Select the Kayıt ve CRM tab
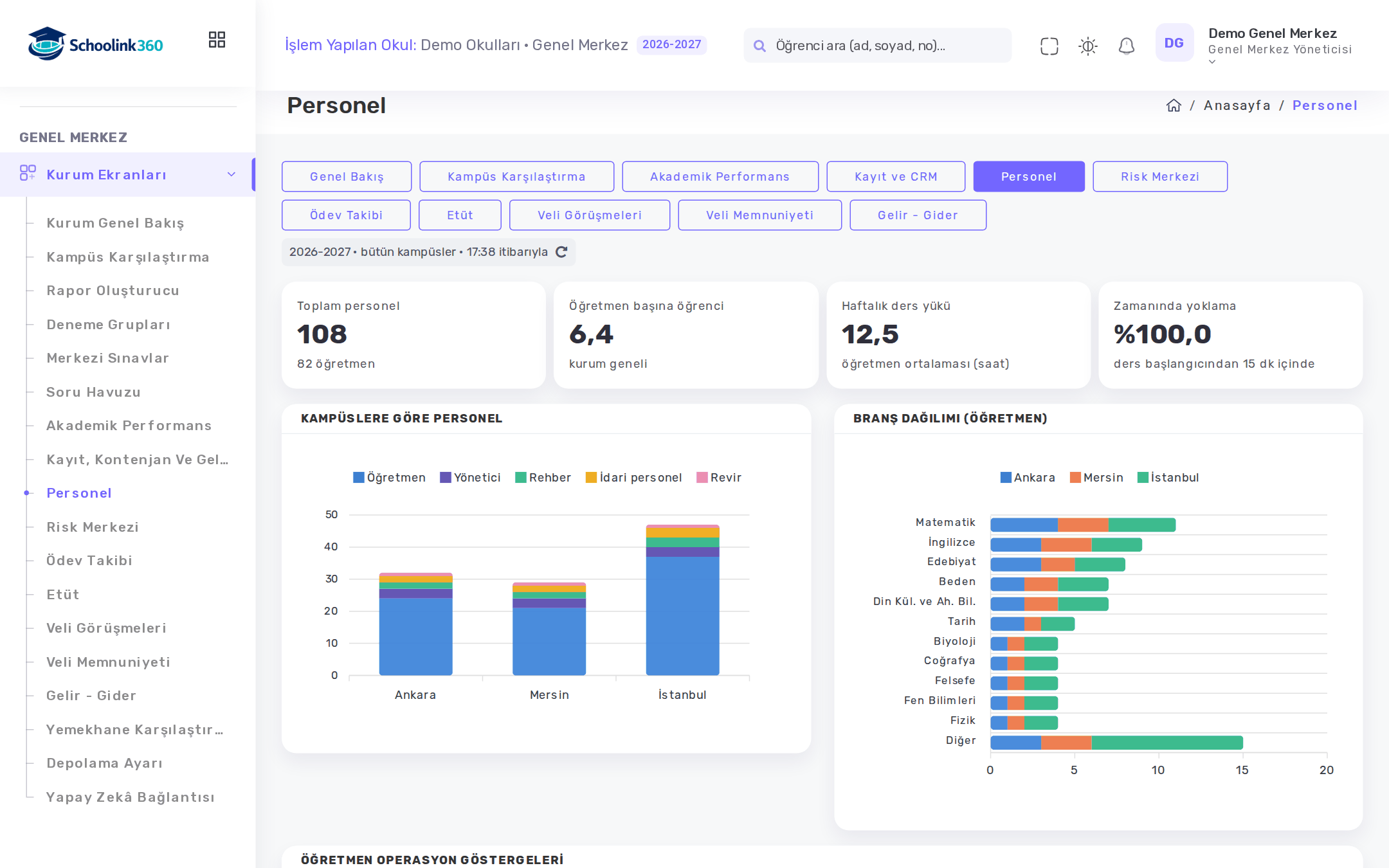 [x=896, y=176]
